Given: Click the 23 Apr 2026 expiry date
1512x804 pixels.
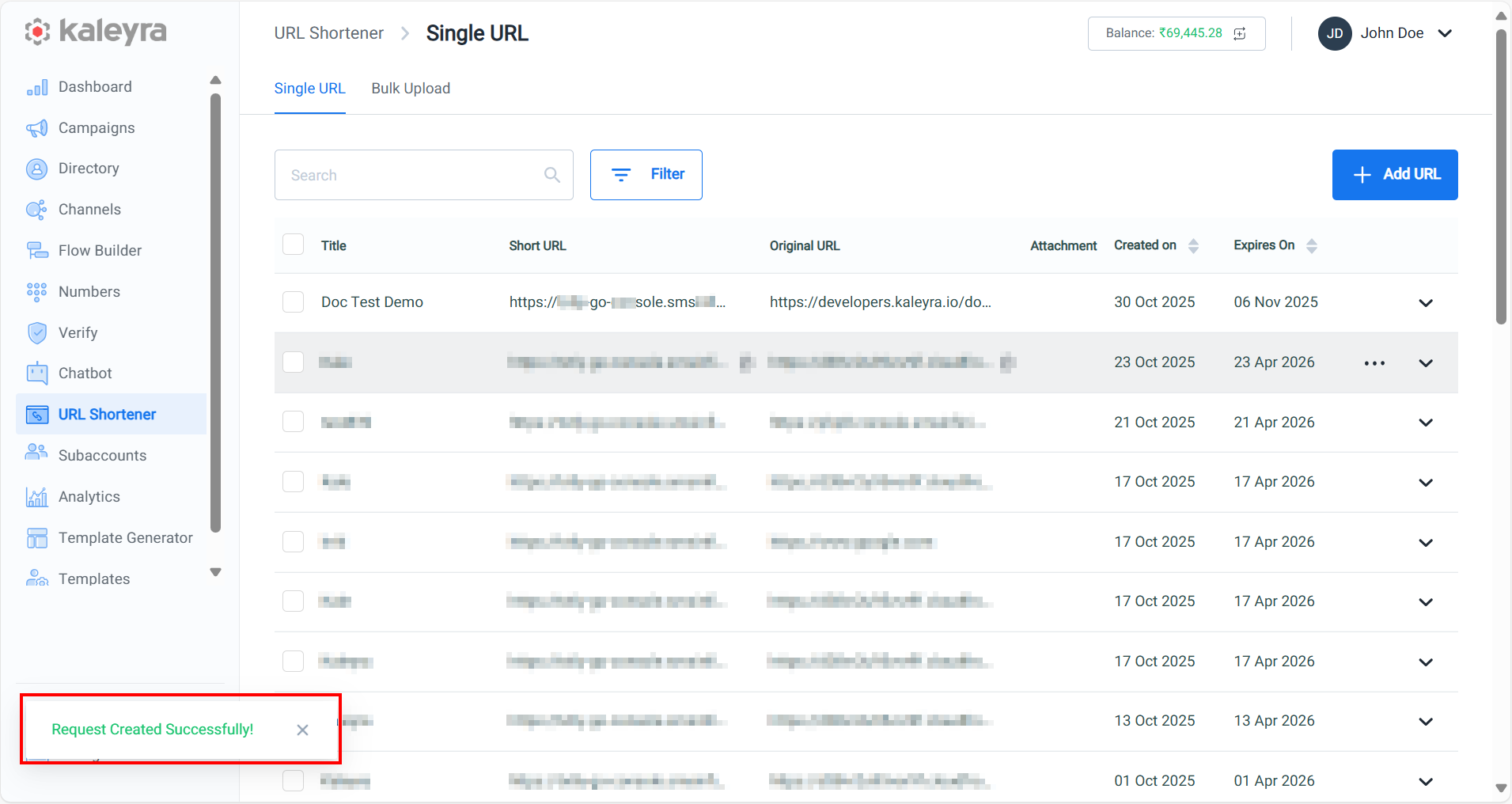Looking at the screenshot, I should pyautogui.click(x=1274, y=362).
